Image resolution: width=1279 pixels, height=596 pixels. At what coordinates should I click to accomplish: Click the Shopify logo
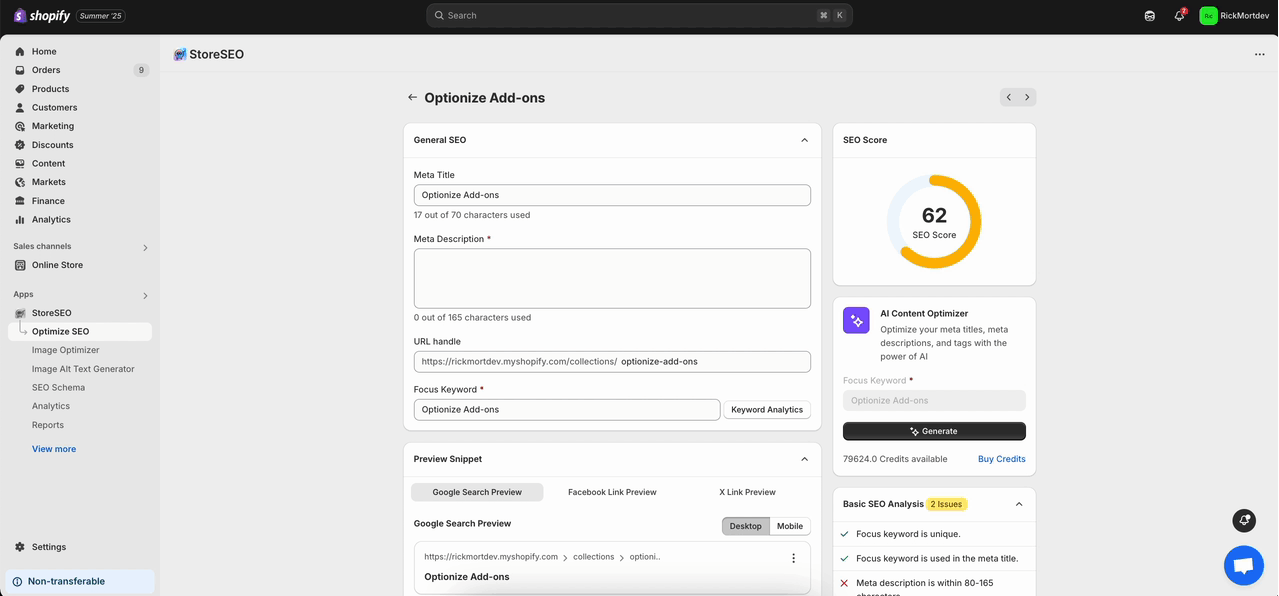click(x=42, y=16)
